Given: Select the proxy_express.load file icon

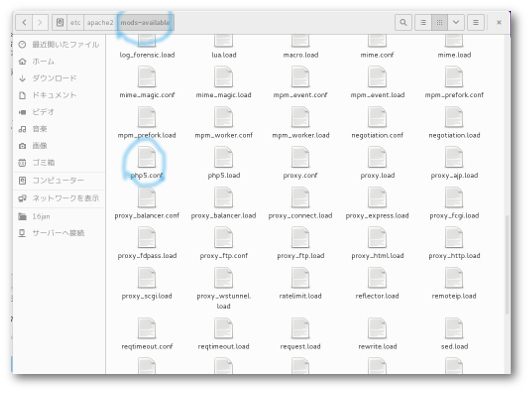Looking at the screenshot, I should 377,198.
